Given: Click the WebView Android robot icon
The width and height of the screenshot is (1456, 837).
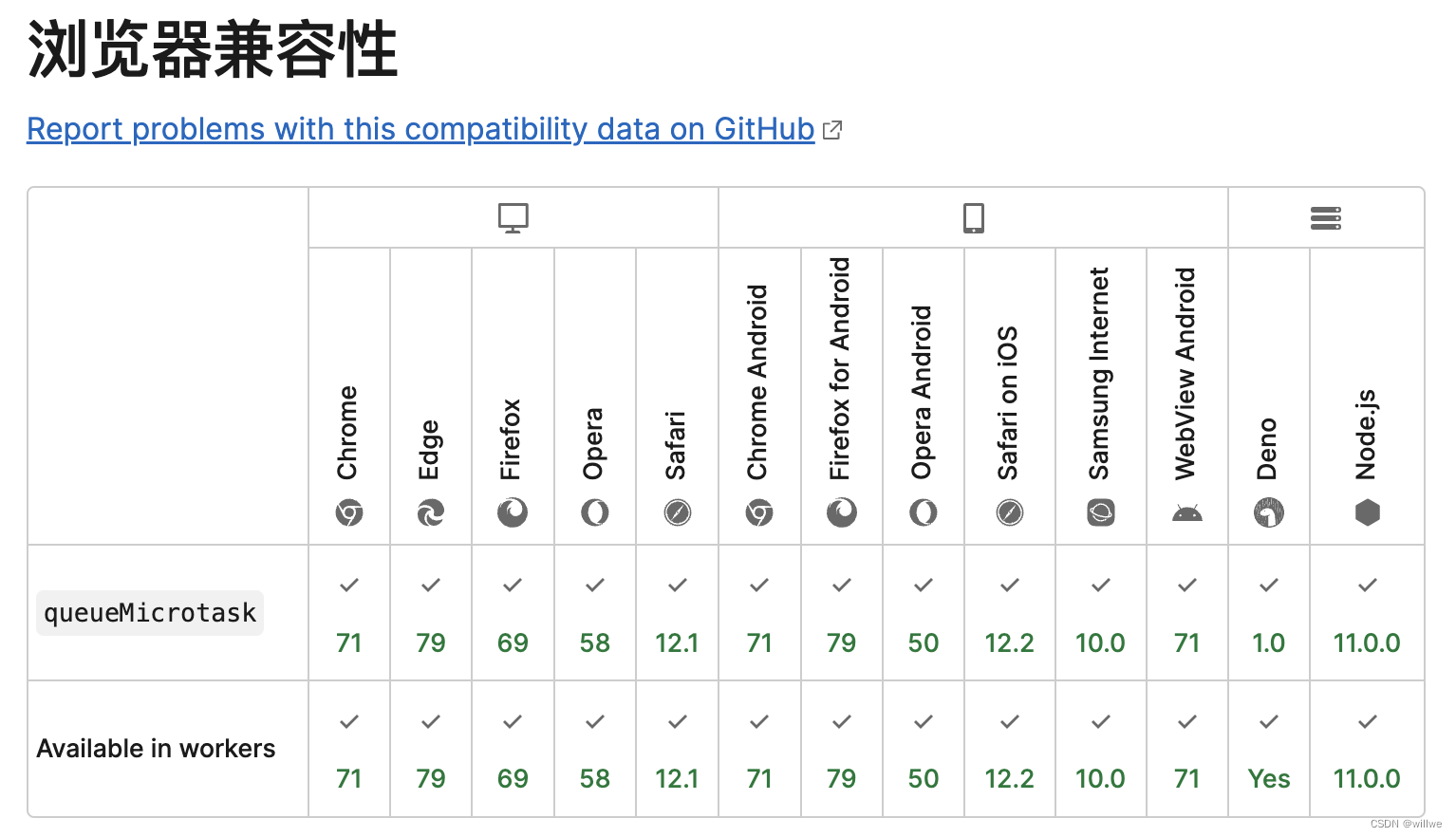Looking at the screenshot, I should click(x=1186, y=512).
